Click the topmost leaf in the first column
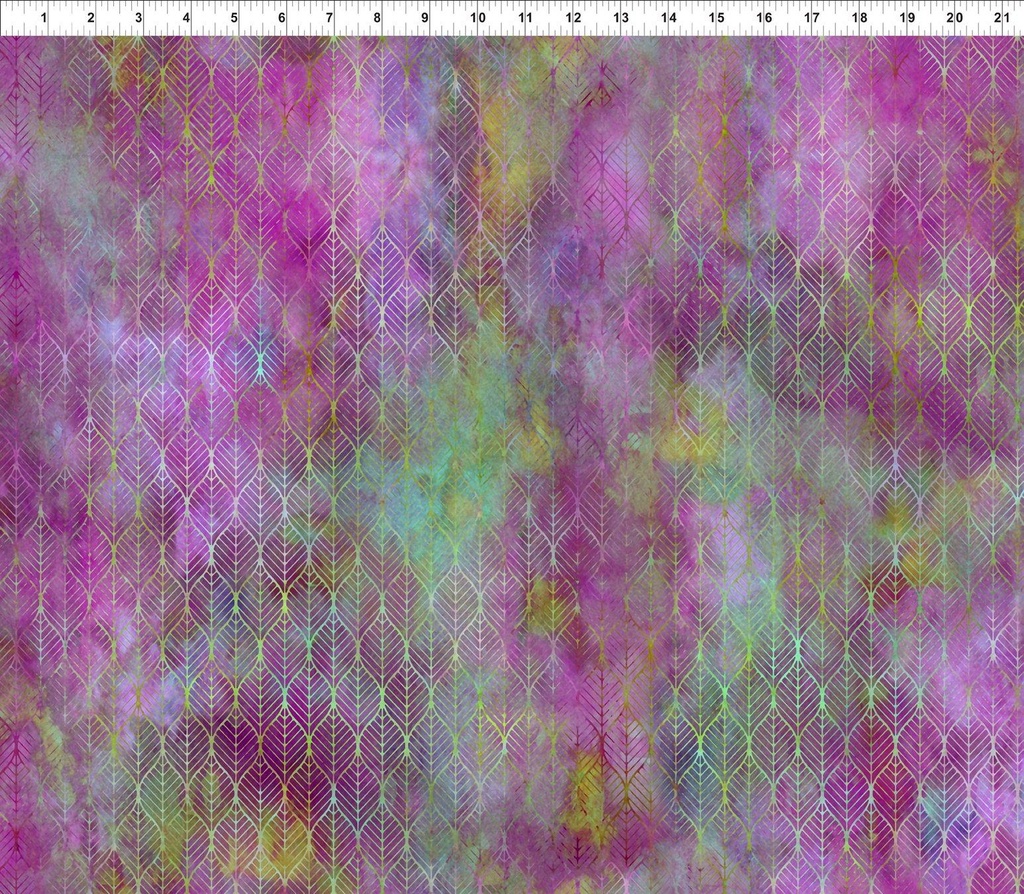1024x894 pixels. tap(15, 70)
